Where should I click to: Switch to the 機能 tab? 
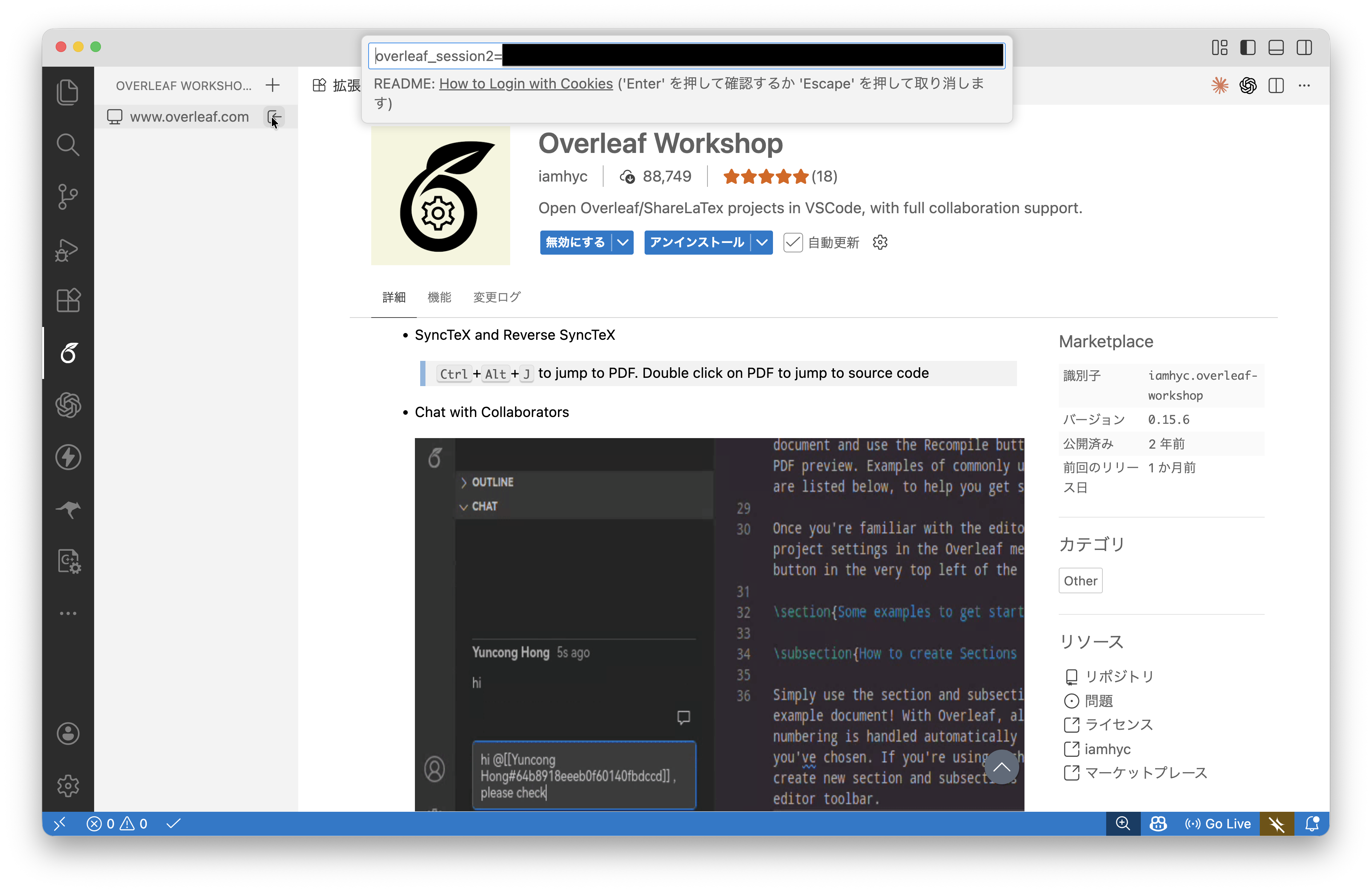pyautogui.click(x=439, y=297)
